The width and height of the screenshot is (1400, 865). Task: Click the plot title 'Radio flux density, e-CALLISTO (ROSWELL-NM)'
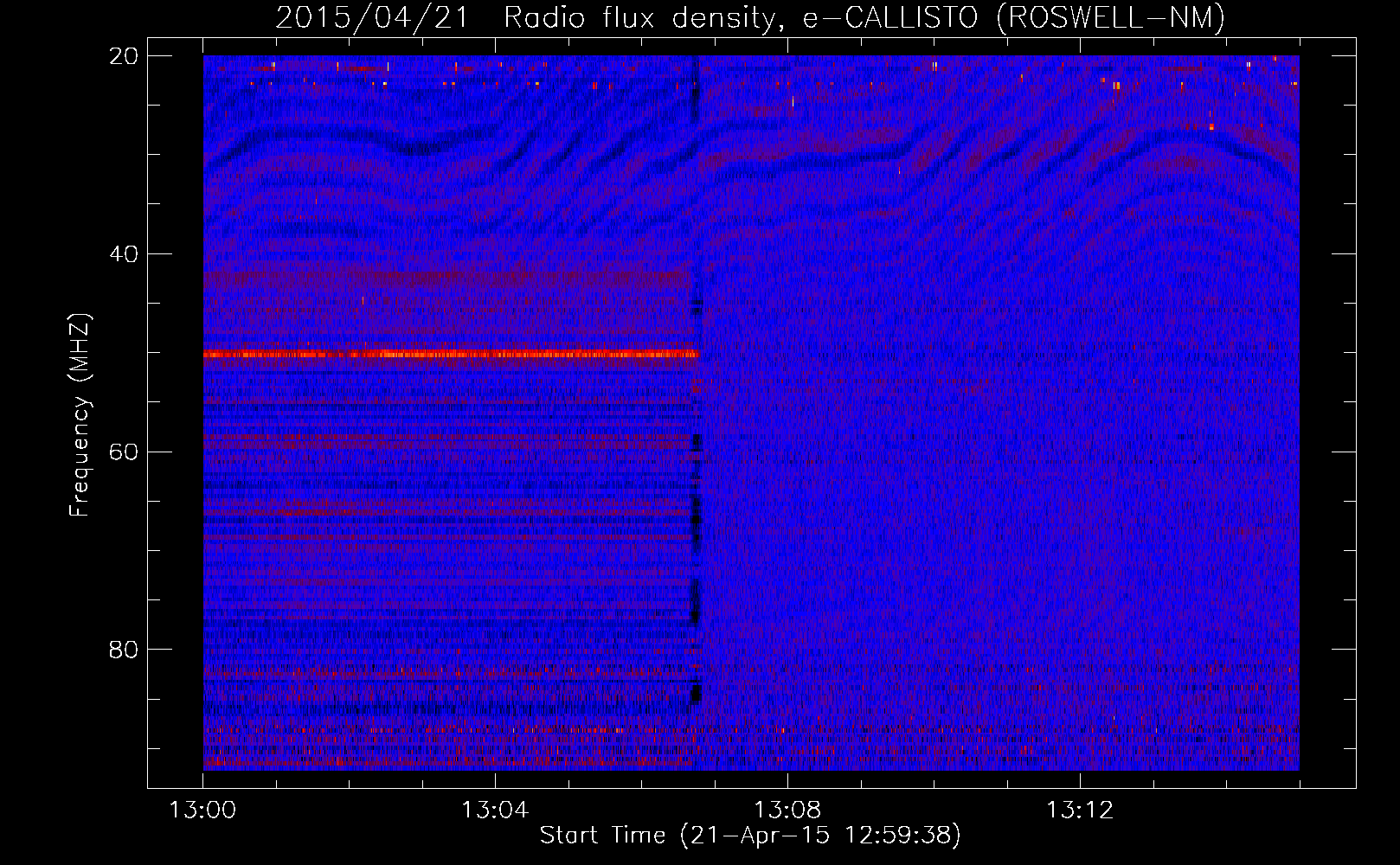click(x=864, y=17)
